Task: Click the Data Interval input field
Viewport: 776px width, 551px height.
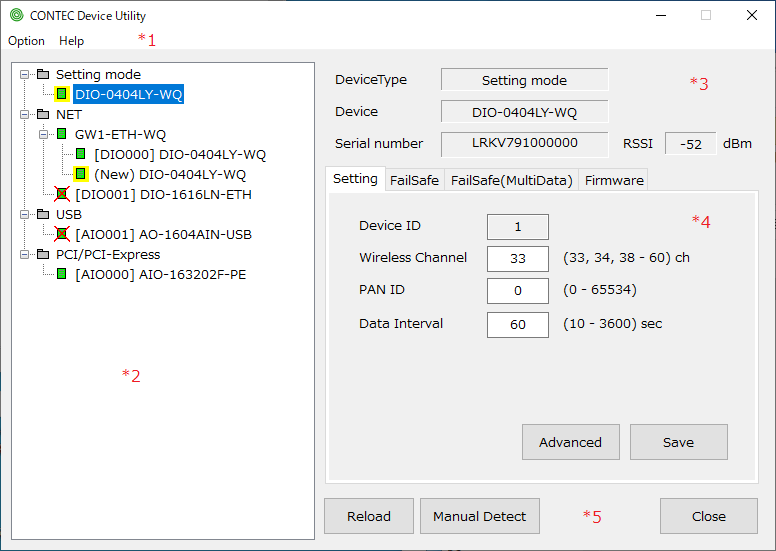Action: point(518,325)
